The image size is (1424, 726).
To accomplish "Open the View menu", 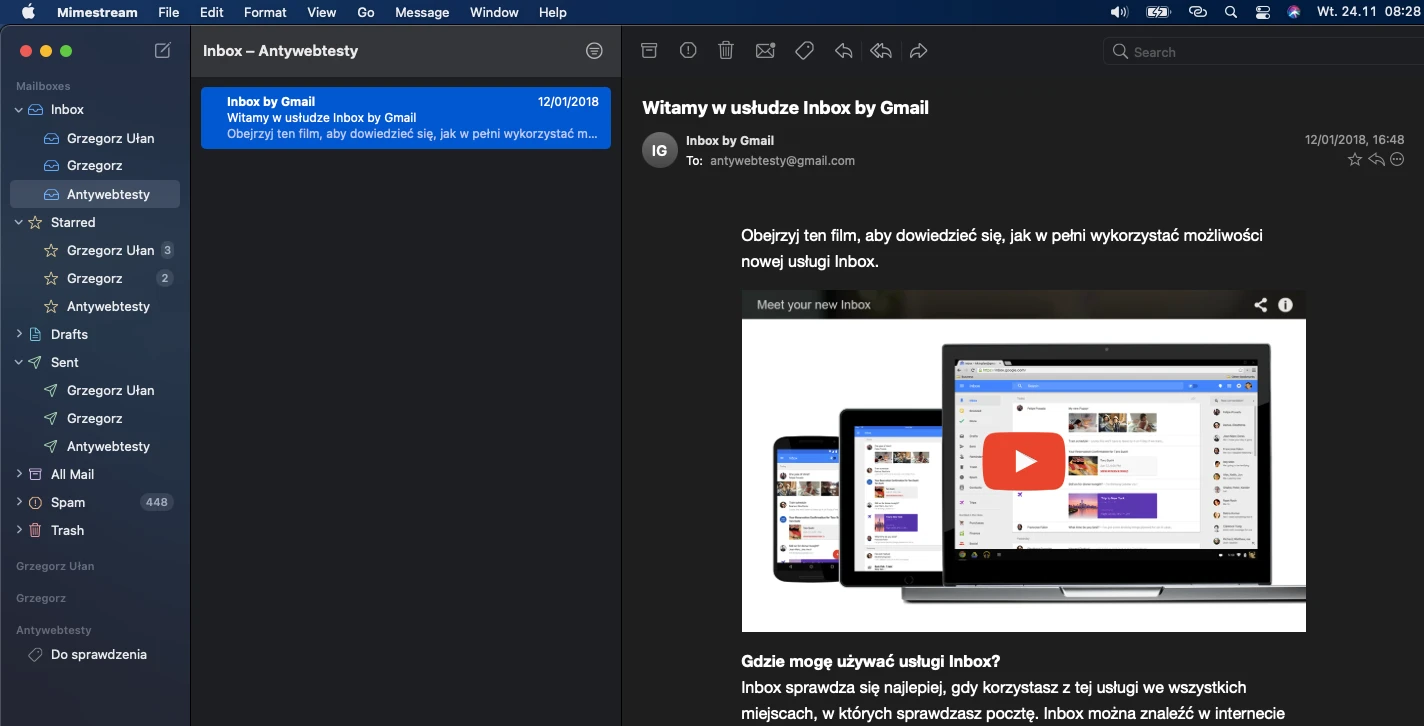I will point(322,12).
